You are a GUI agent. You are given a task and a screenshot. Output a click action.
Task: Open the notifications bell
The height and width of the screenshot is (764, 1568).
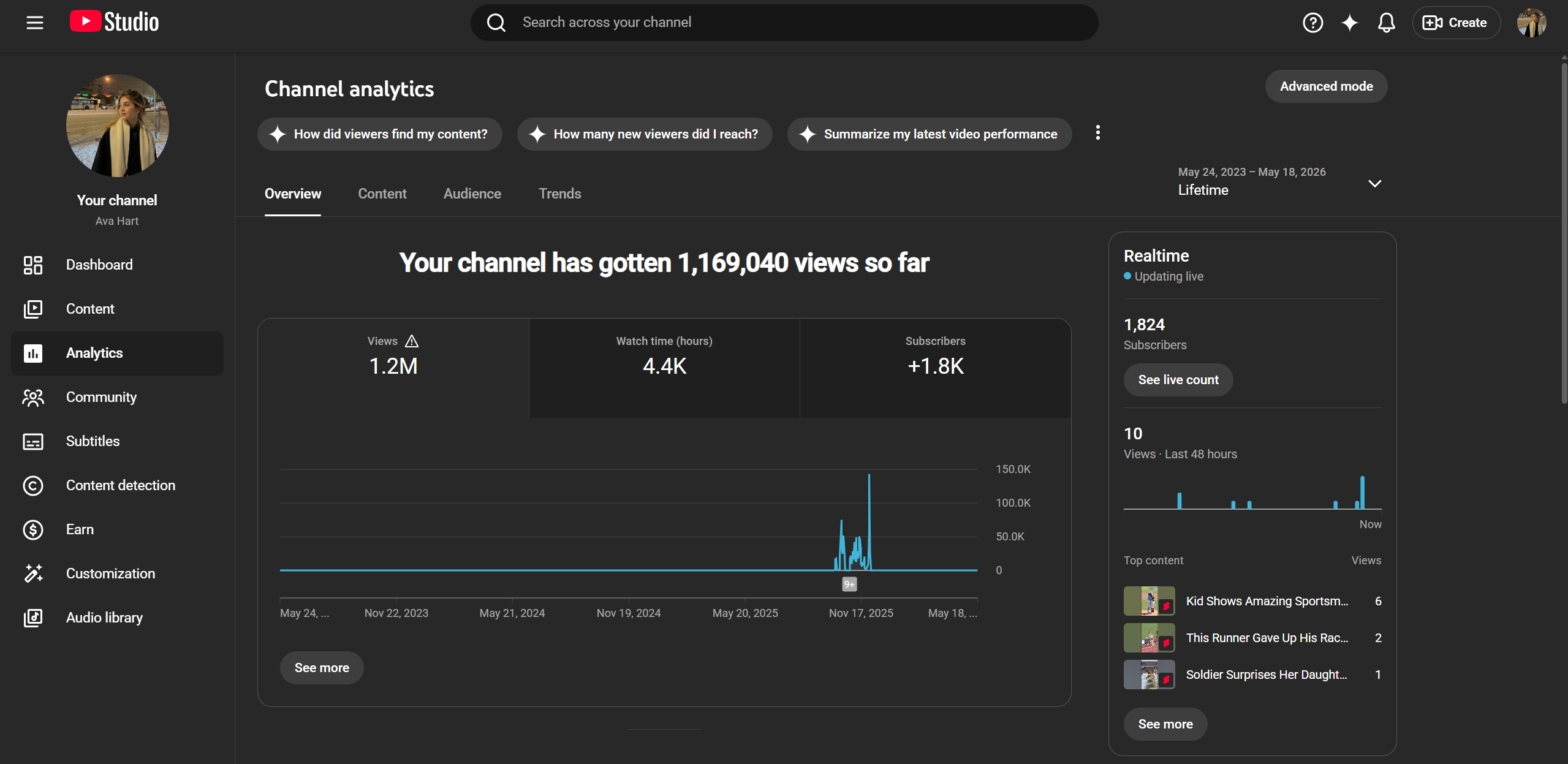coord(1386,23)
